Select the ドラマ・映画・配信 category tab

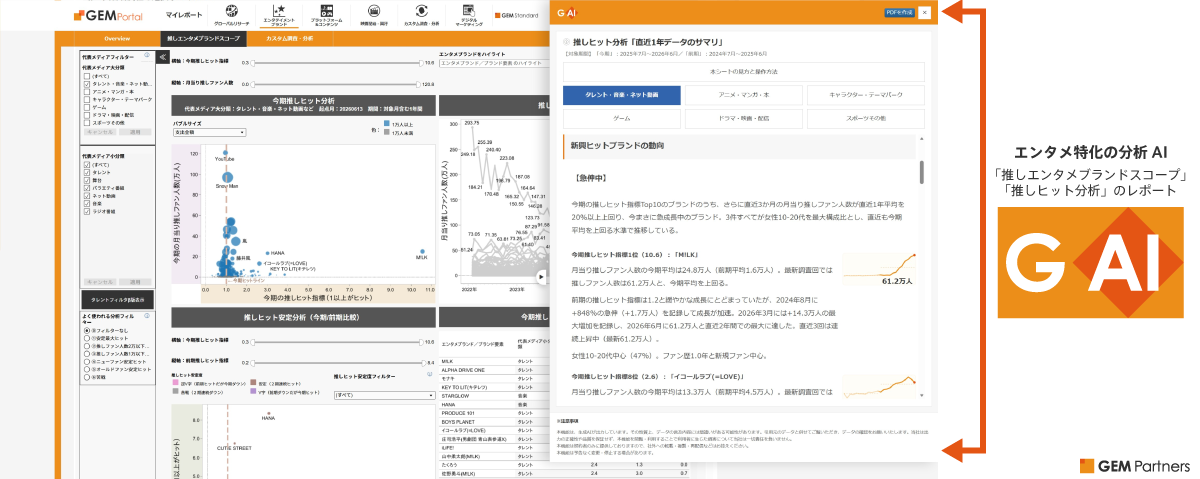pyautogui.click(x=744, y=119)
